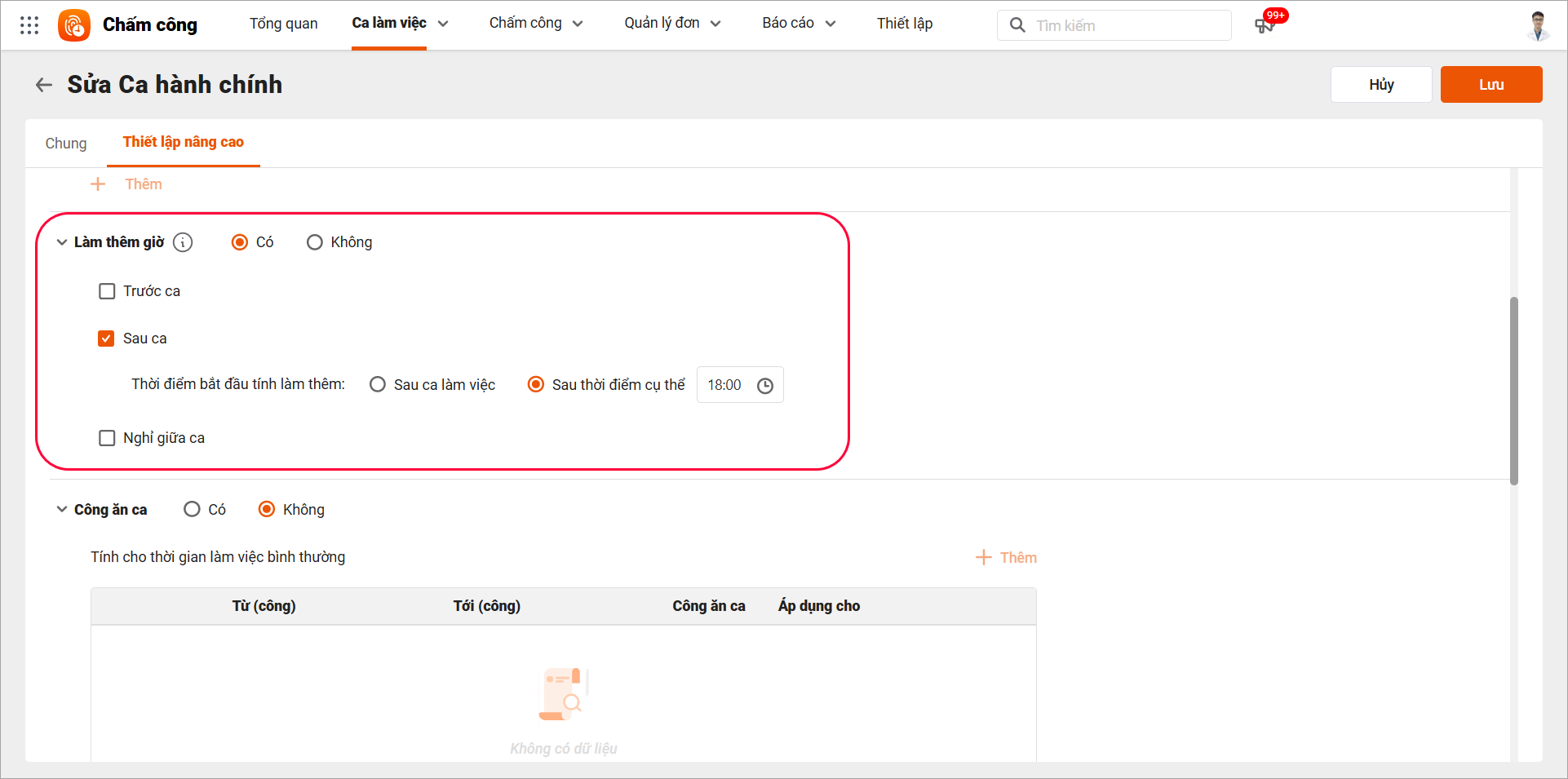Open the user profile avatar

pyautogui.click(x=1538, y=25)
